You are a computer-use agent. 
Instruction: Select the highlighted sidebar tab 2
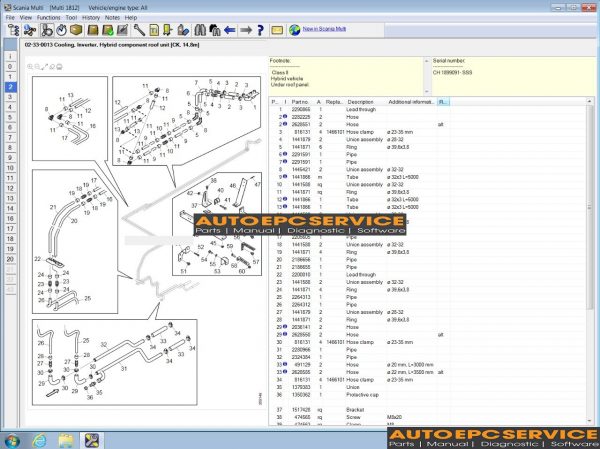(10, 87)
